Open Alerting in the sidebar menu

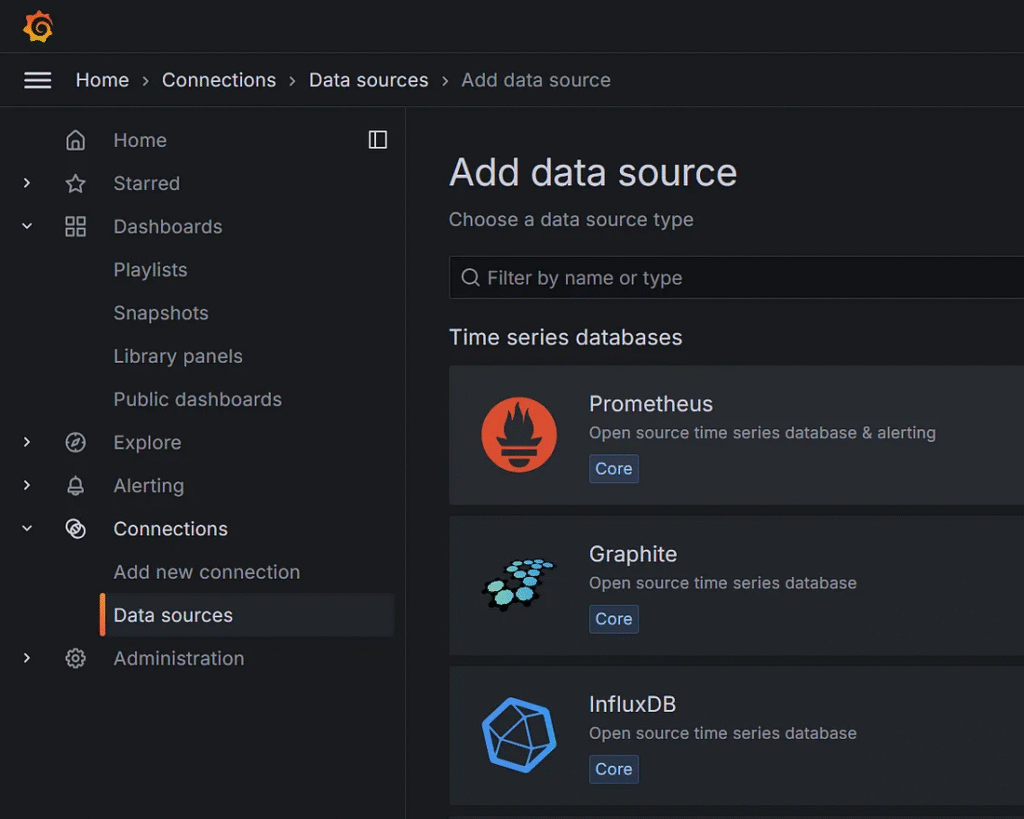148,485
